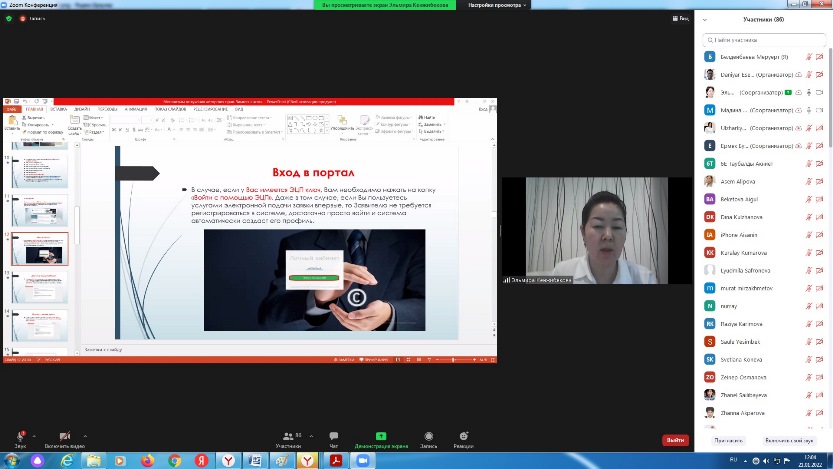Collapse the Участники panel chevron
This screenshot has width=833, height=469.
706,19
